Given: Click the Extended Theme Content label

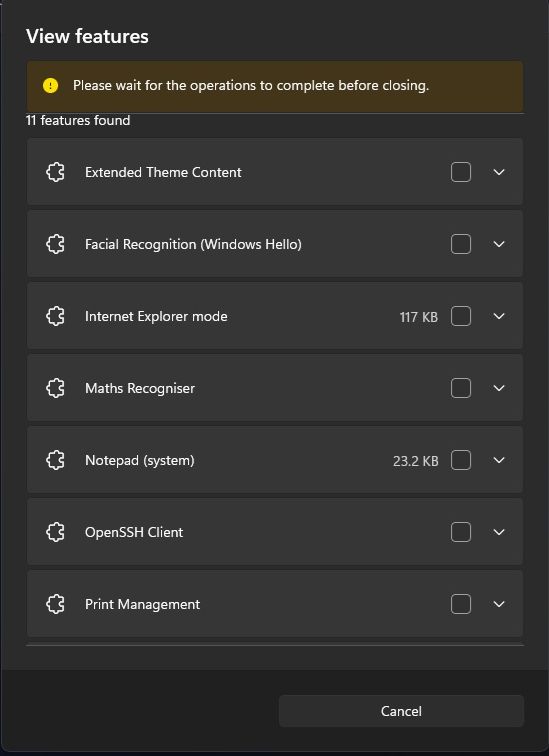Looking at the screenshot, I should (163, 172).
